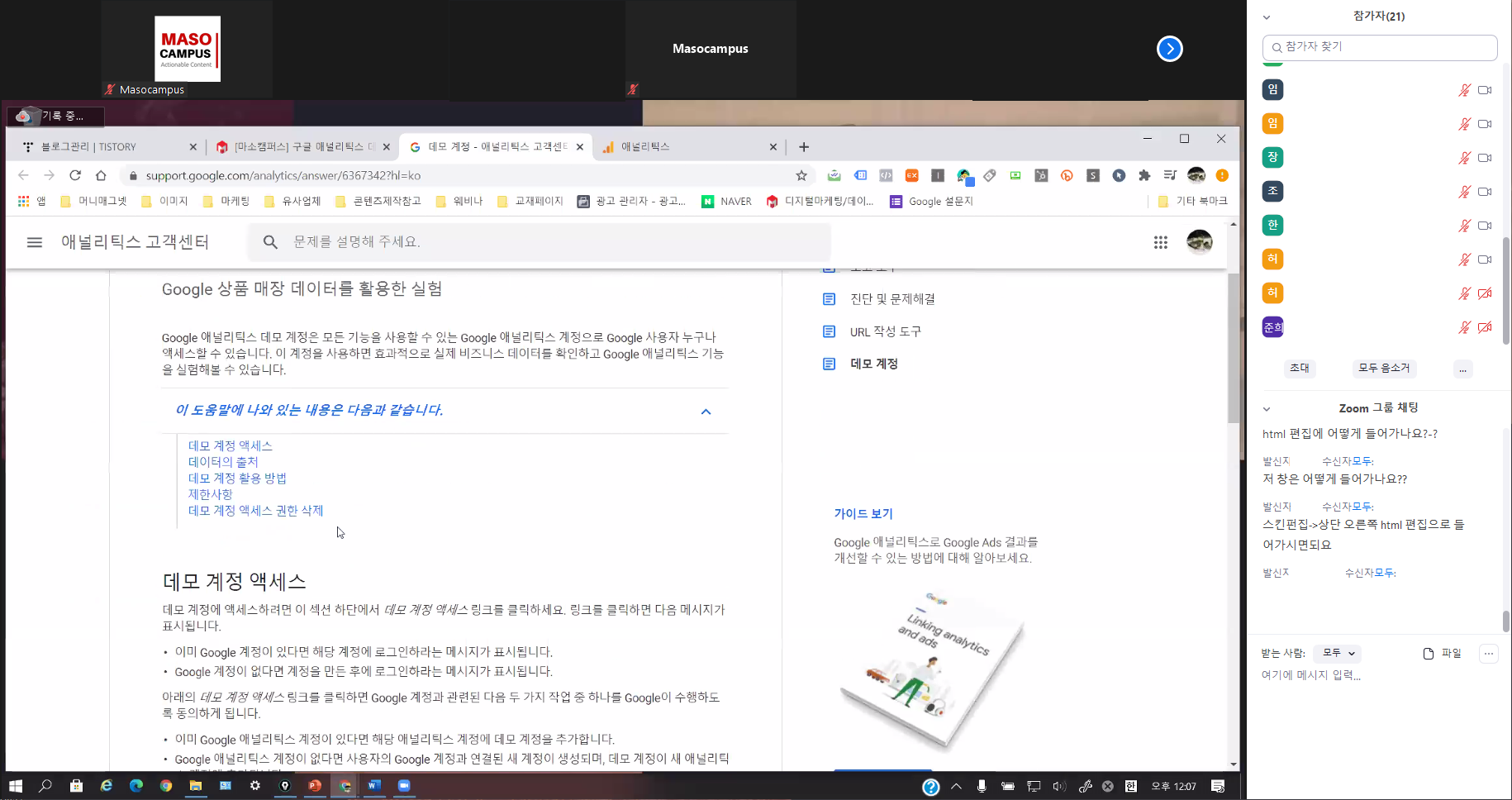Open the chat recipient dropdown

click(1338, 653)
